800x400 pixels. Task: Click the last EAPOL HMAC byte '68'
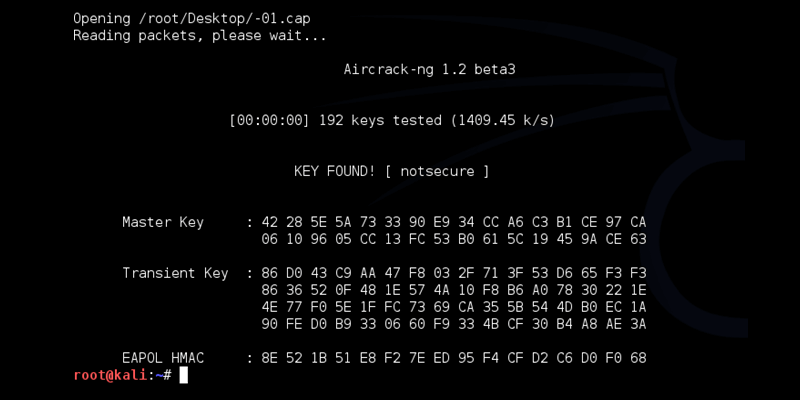(638, 358)
